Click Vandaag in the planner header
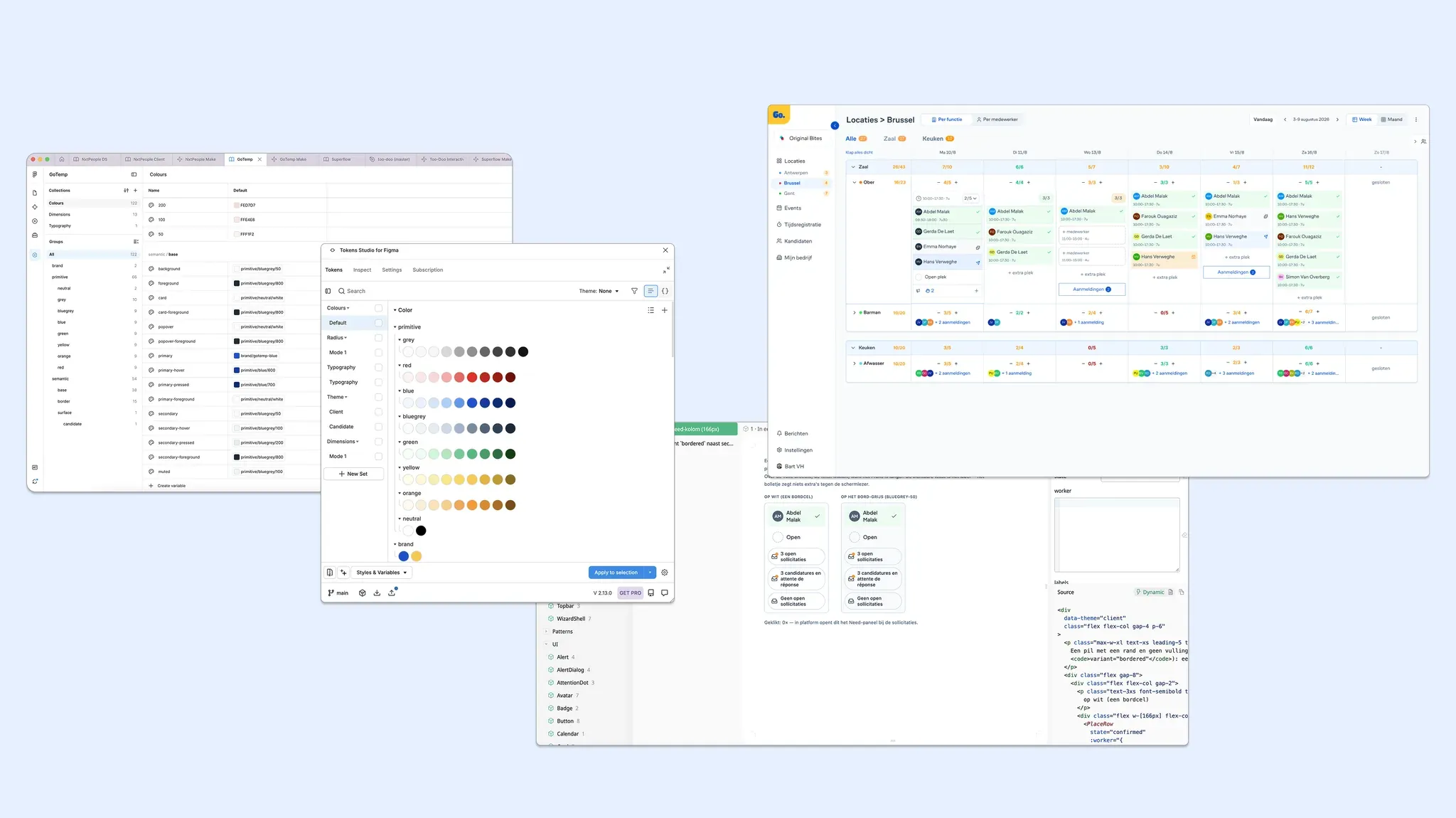The height and width of the screenshot is (818, 1456). coord(1263,119)
